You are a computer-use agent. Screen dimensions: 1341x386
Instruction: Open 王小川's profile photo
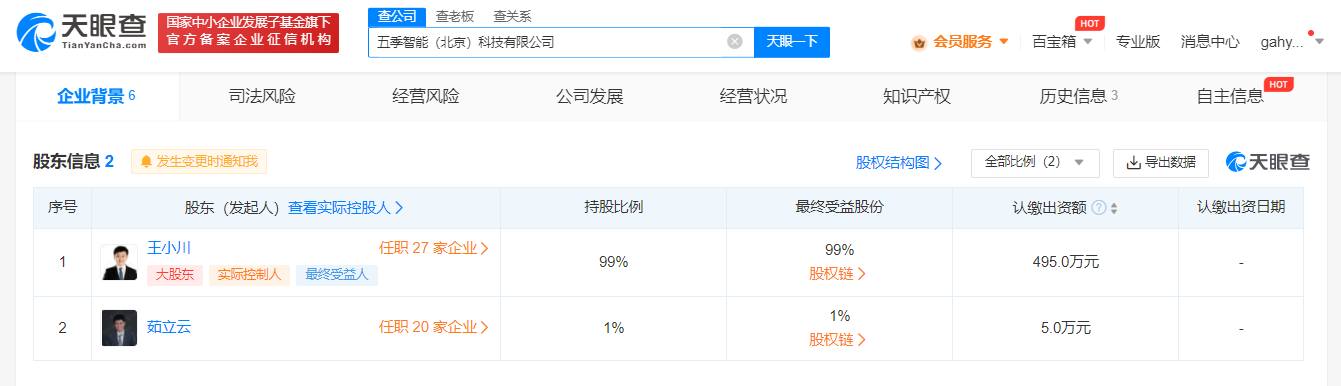click(119, 262)
